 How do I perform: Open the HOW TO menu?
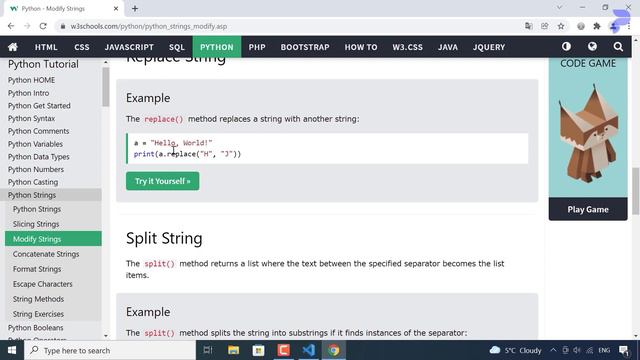coord(361,47)
